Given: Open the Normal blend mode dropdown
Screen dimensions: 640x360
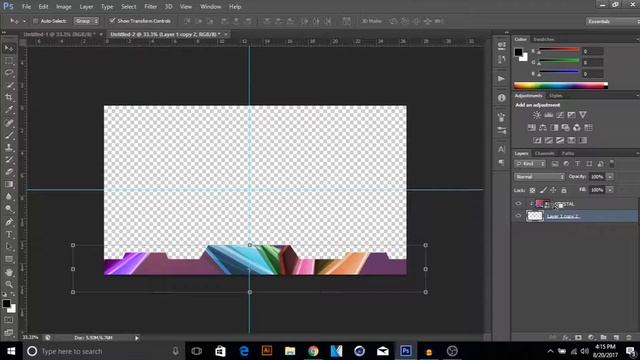Looking at the screenshot, I should click(539, 177).
